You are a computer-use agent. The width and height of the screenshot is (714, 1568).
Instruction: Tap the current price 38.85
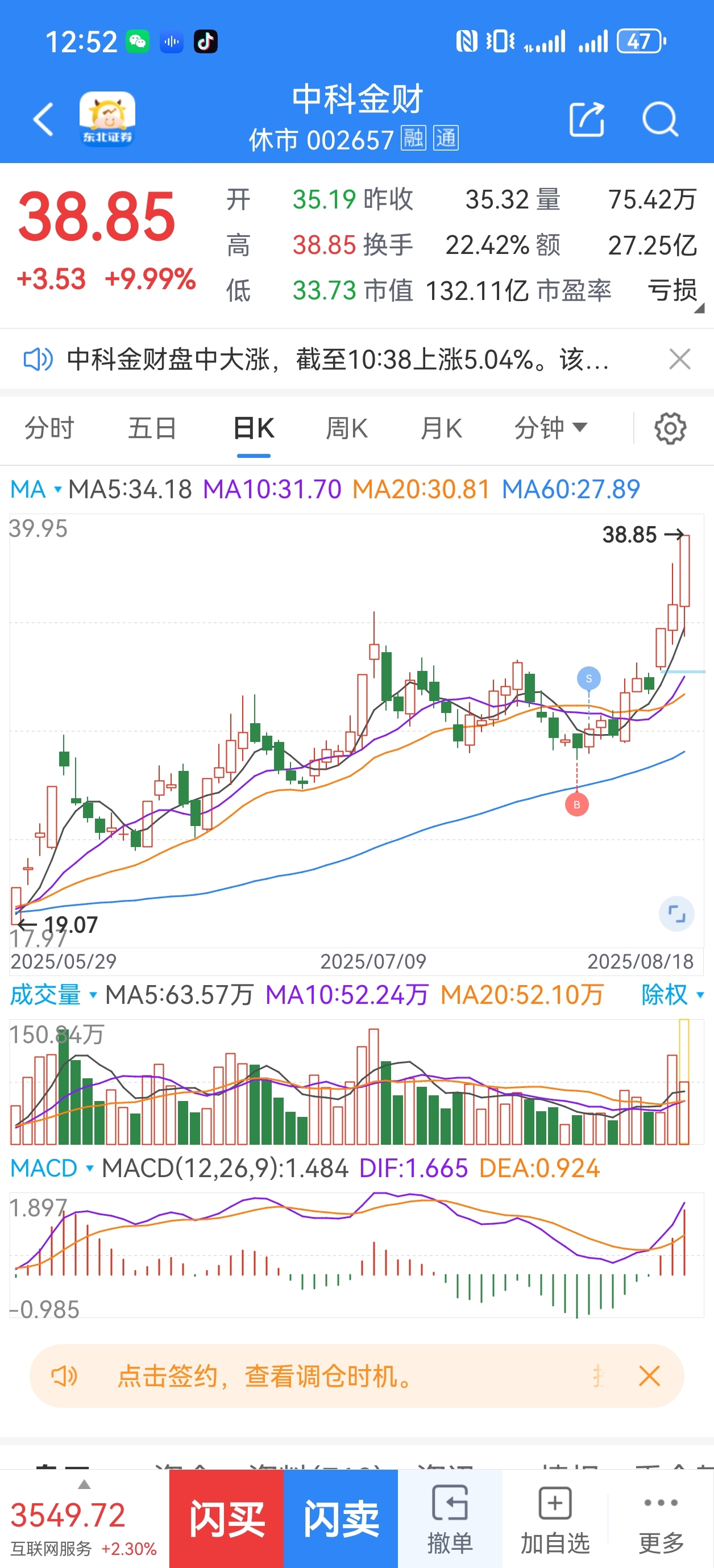pos(96,216)
